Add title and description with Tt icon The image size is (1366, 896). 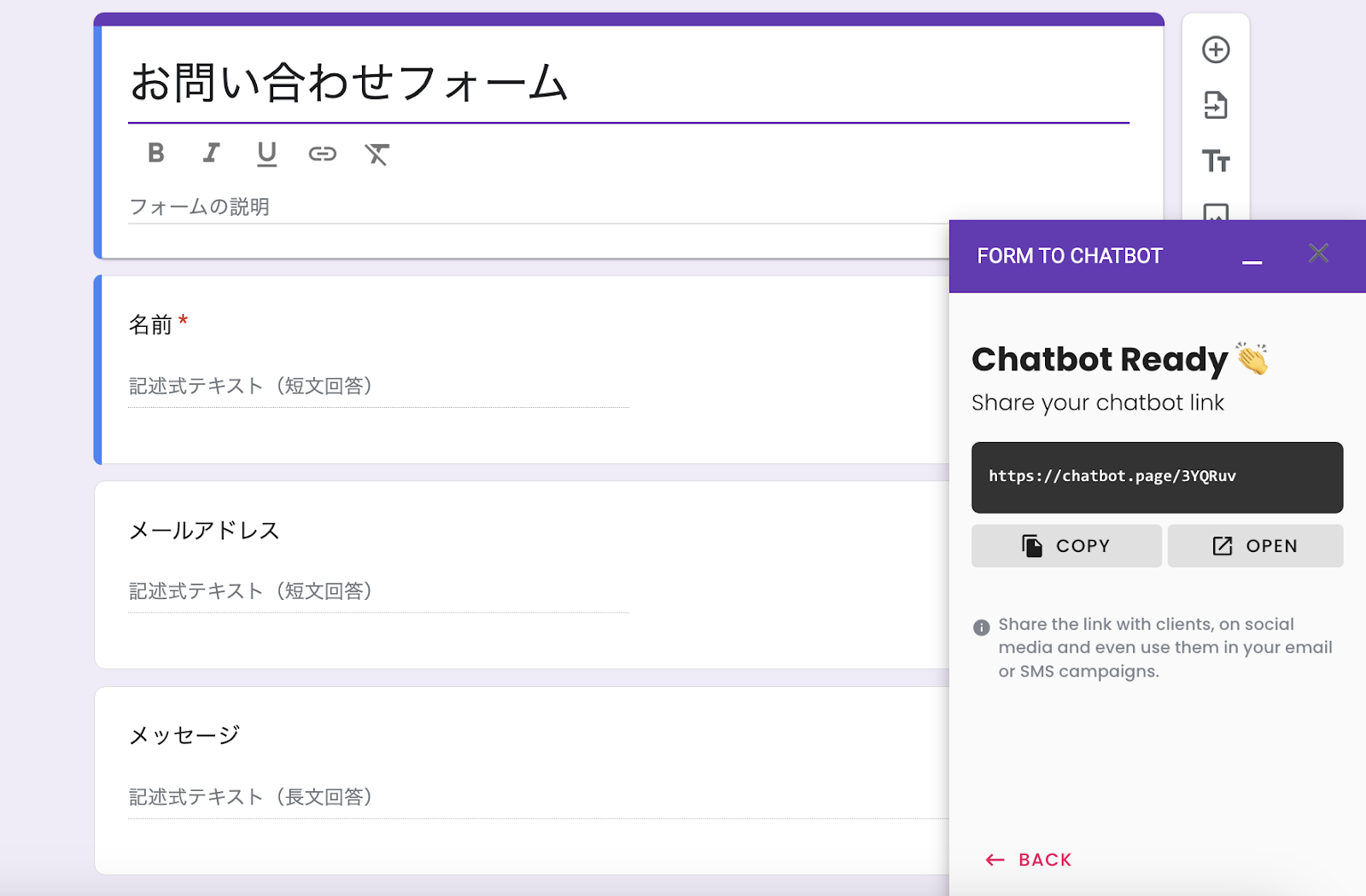point(1215,161)
